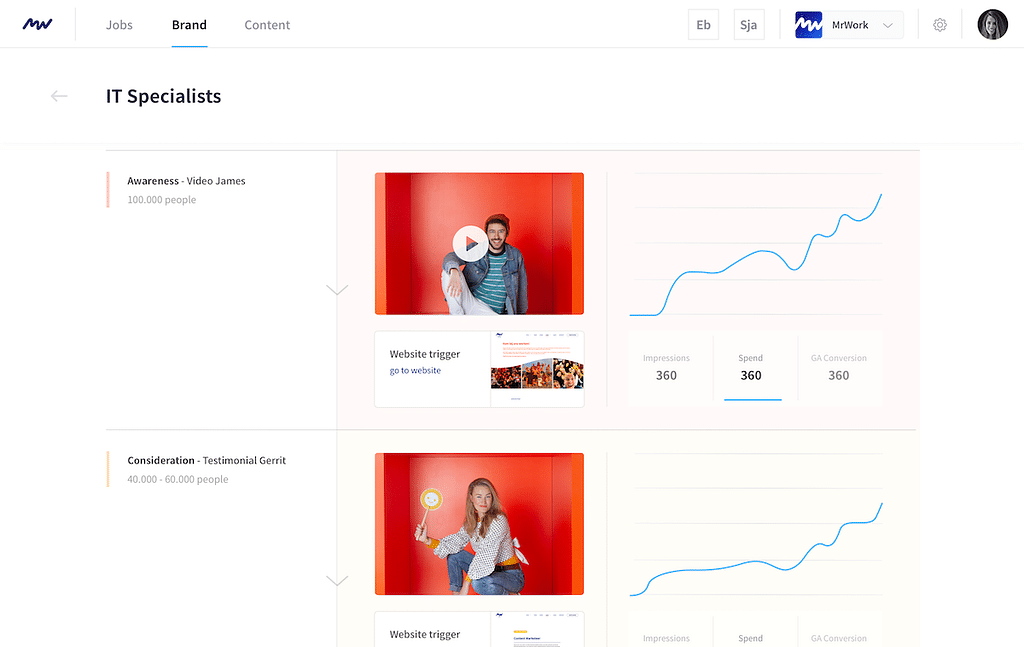
Task: Select the Spend metric in Awareness
Action: coord(751,367)
